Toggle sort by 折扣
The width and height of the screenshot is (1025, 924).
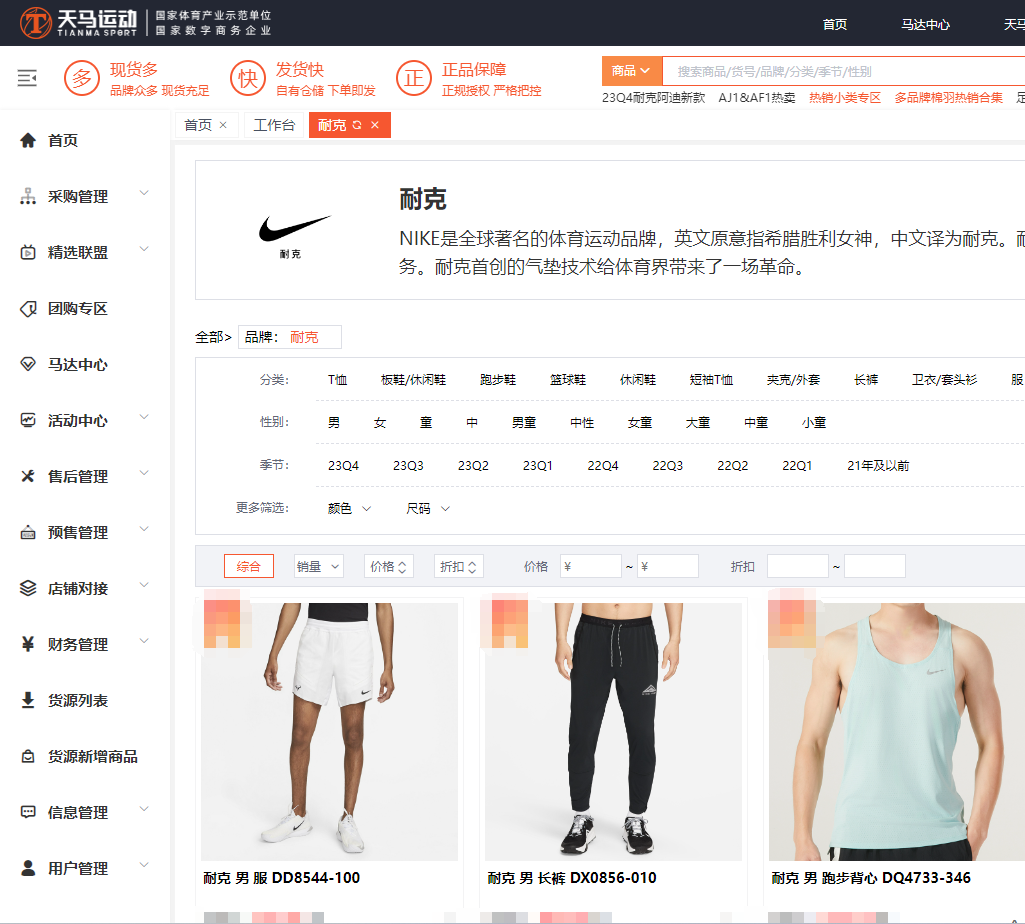point(458,566)
